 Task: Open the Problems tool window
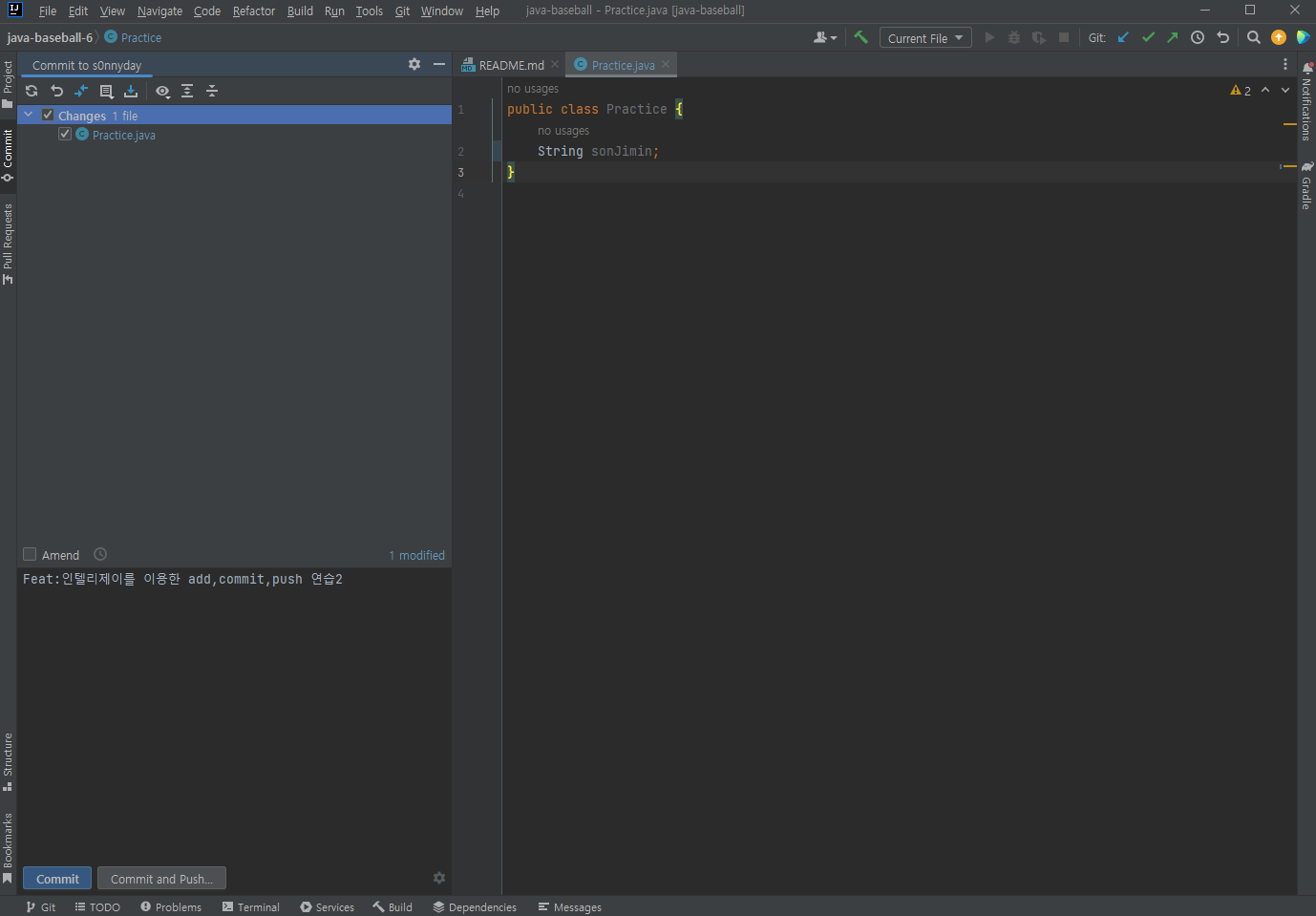171,906
